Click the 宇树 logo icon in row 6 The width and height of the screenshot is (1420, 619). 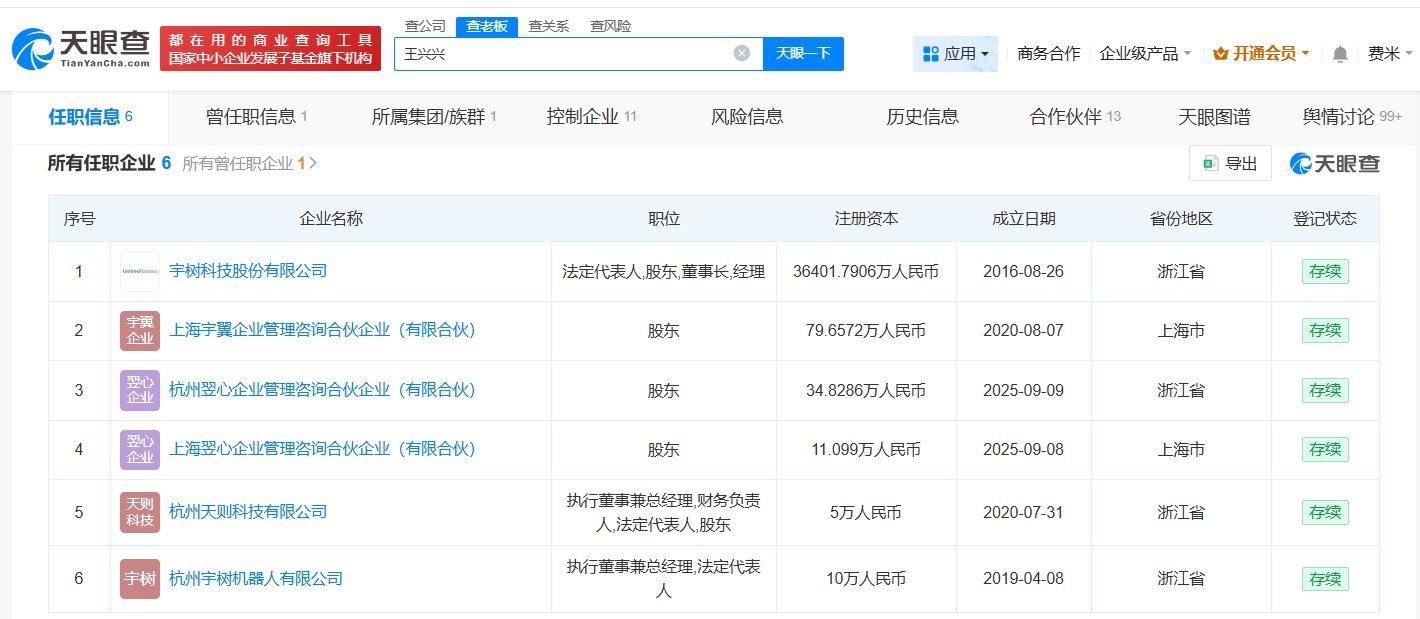(x=140, y=579)
